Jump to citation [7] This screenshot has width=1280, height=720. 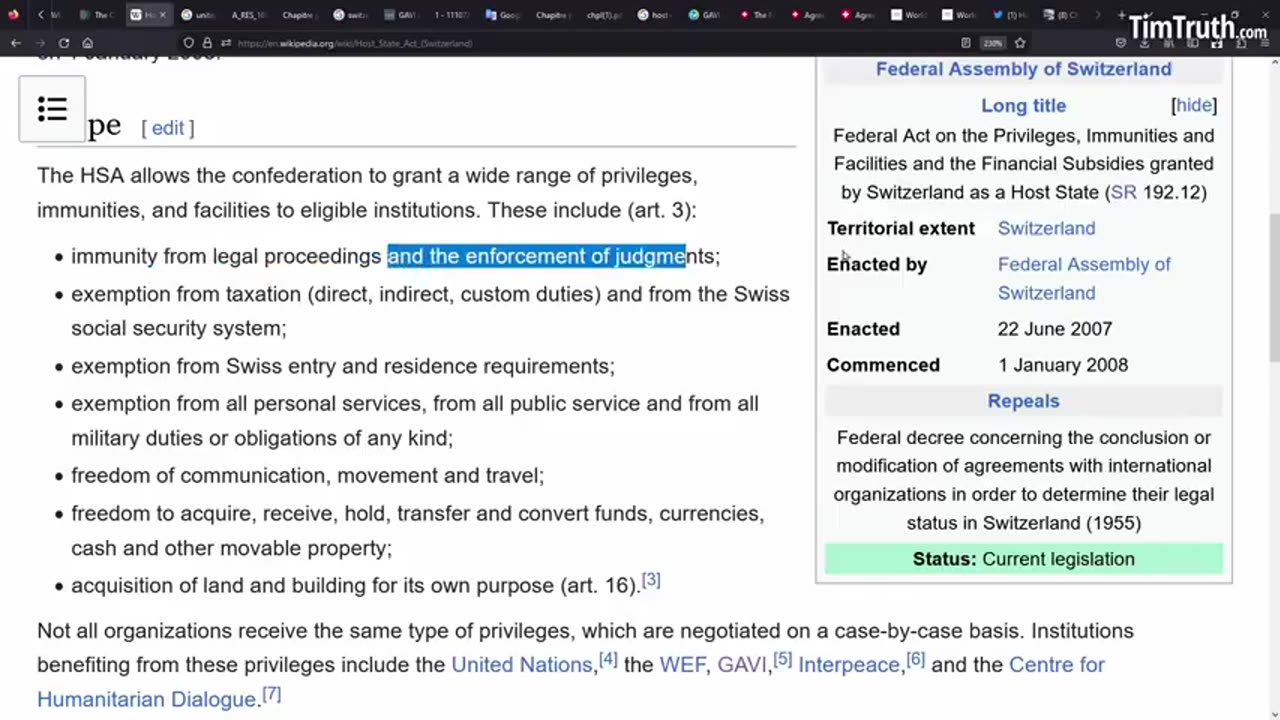(271, 694)
